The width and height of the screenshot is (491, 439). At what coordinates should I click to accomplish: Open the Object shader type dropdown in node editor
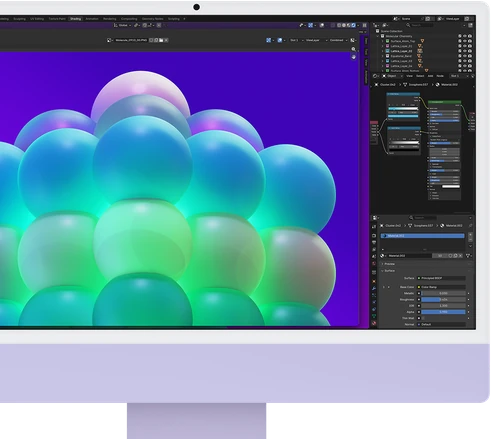[x=392, y=76]
